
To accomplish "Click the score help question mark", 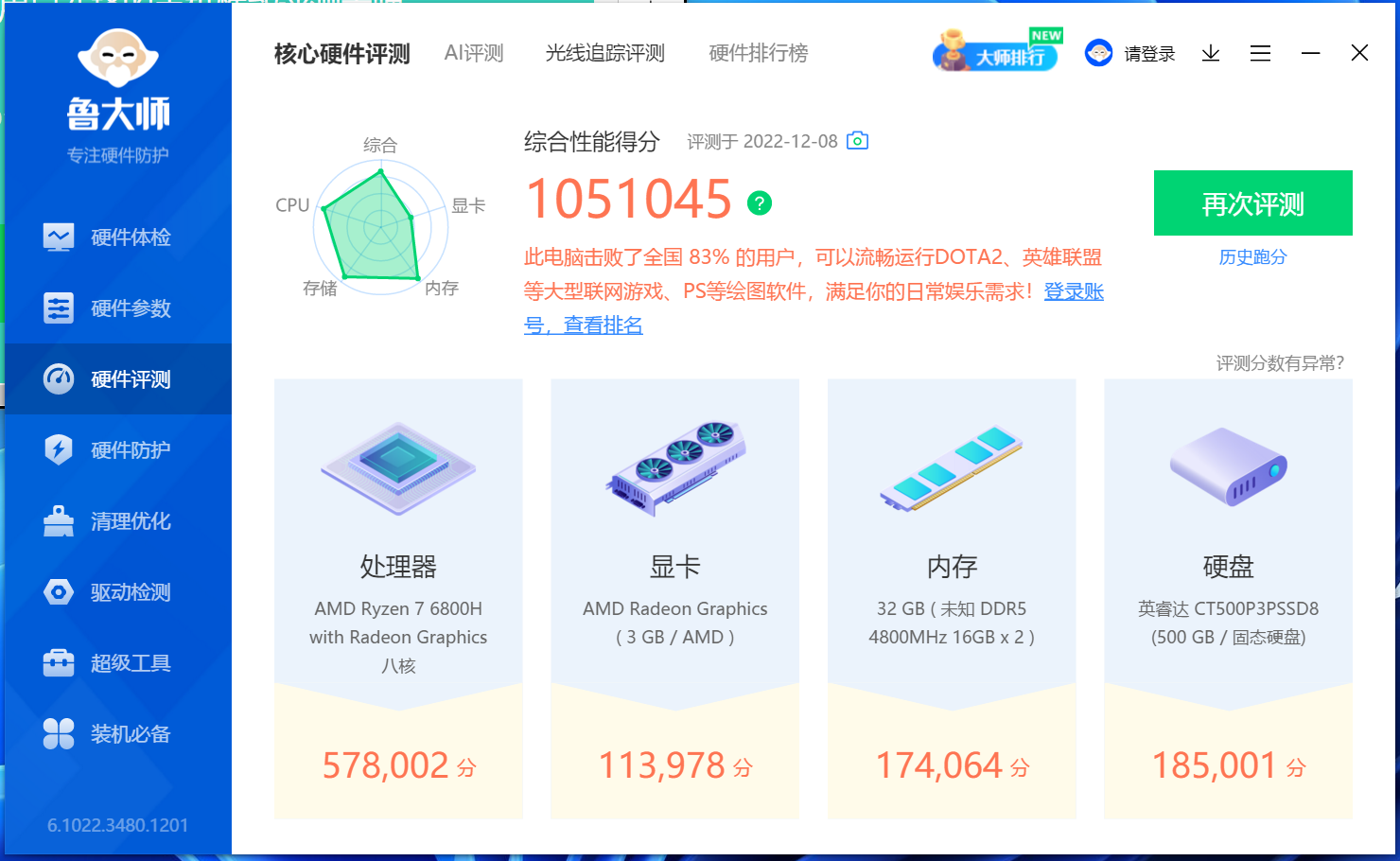I will point(759,202).
